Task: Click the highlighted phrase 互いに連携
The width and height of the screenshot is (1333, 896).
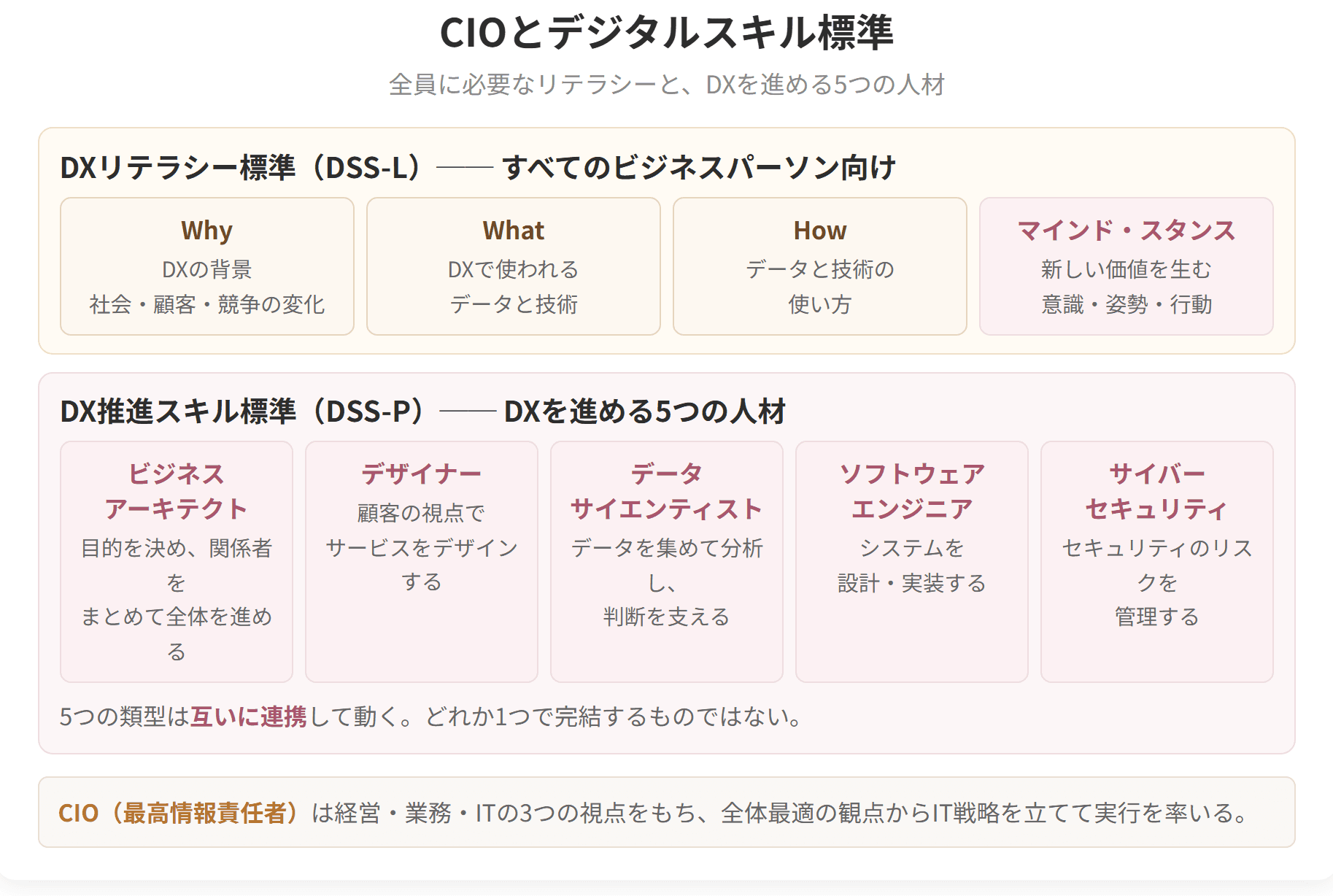Action: click(x=249, y=717)
